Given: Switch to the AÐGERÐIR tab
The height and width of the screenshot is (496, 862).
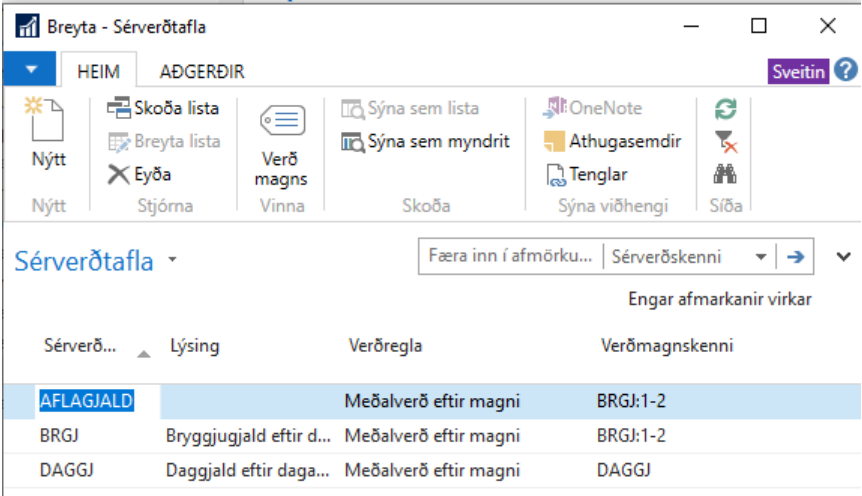Looking at the screenshot, I should pyautogui.click(x=202, y=72).
